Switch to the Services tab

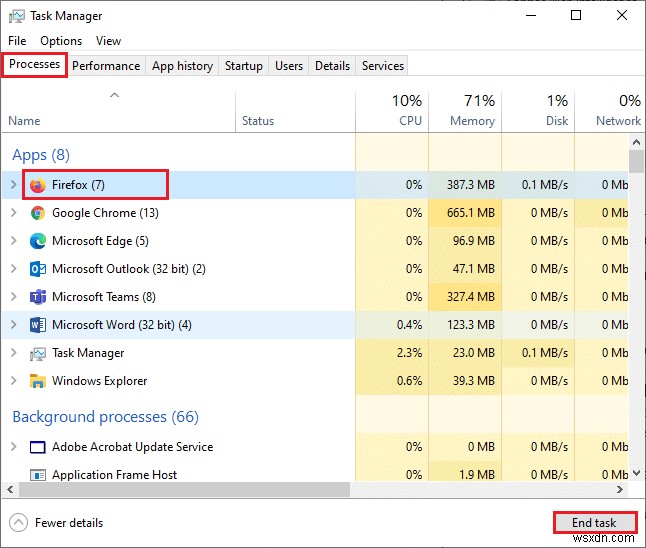(x=382, y=66)
